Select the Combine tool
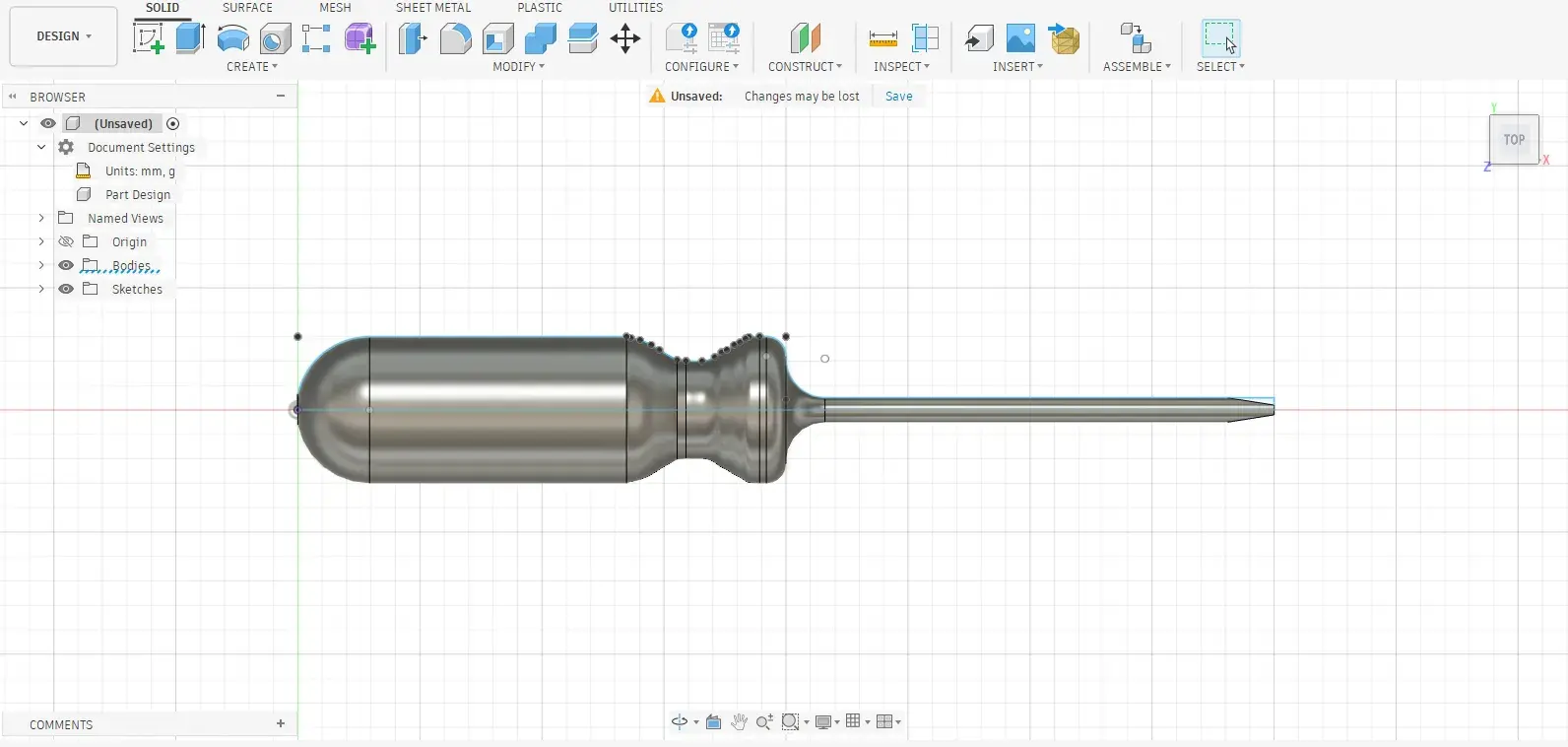Screen dimensions: 1568x747 541,38
